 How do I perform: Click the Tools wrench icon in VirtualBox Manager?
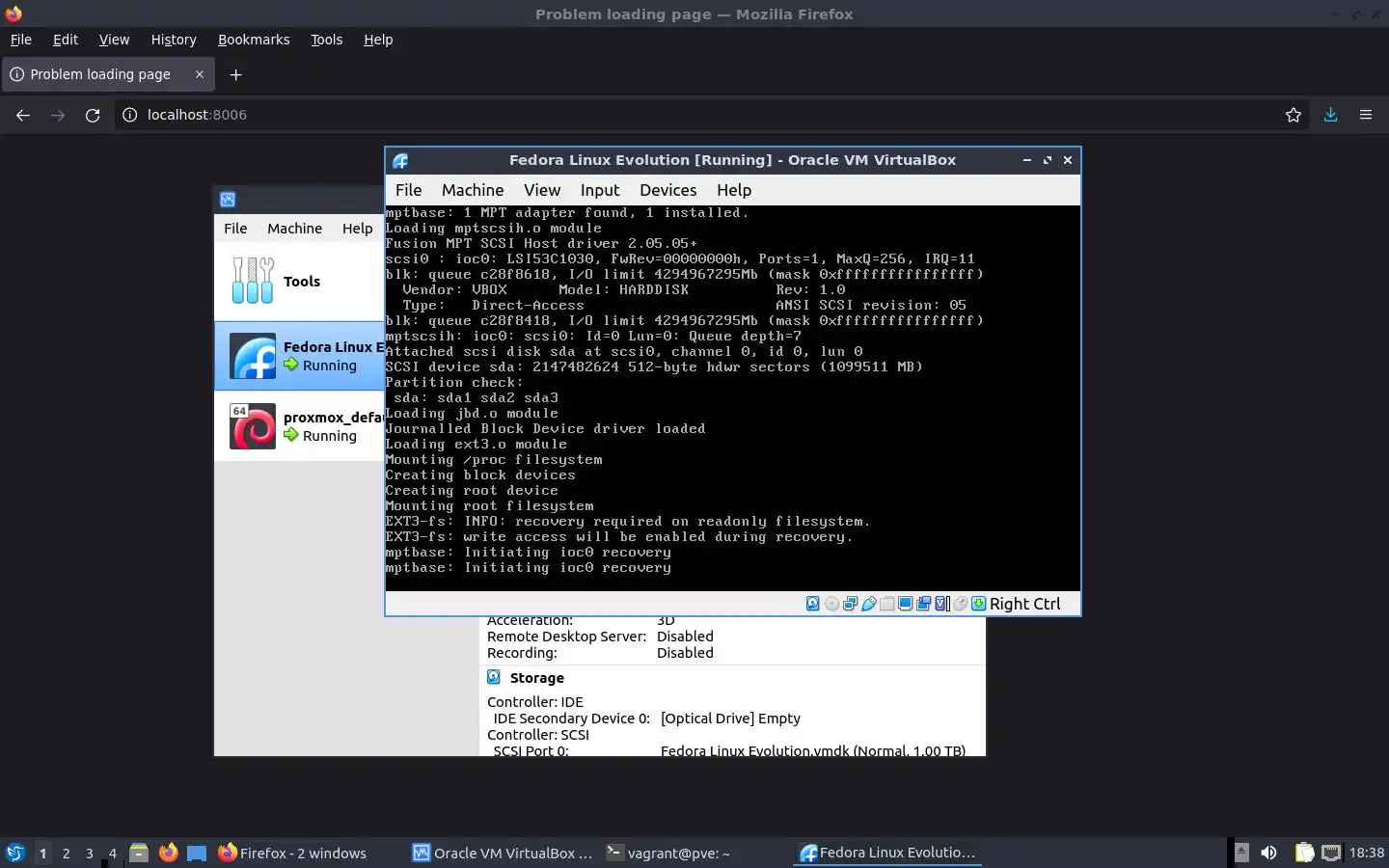[x=253, y=281]
